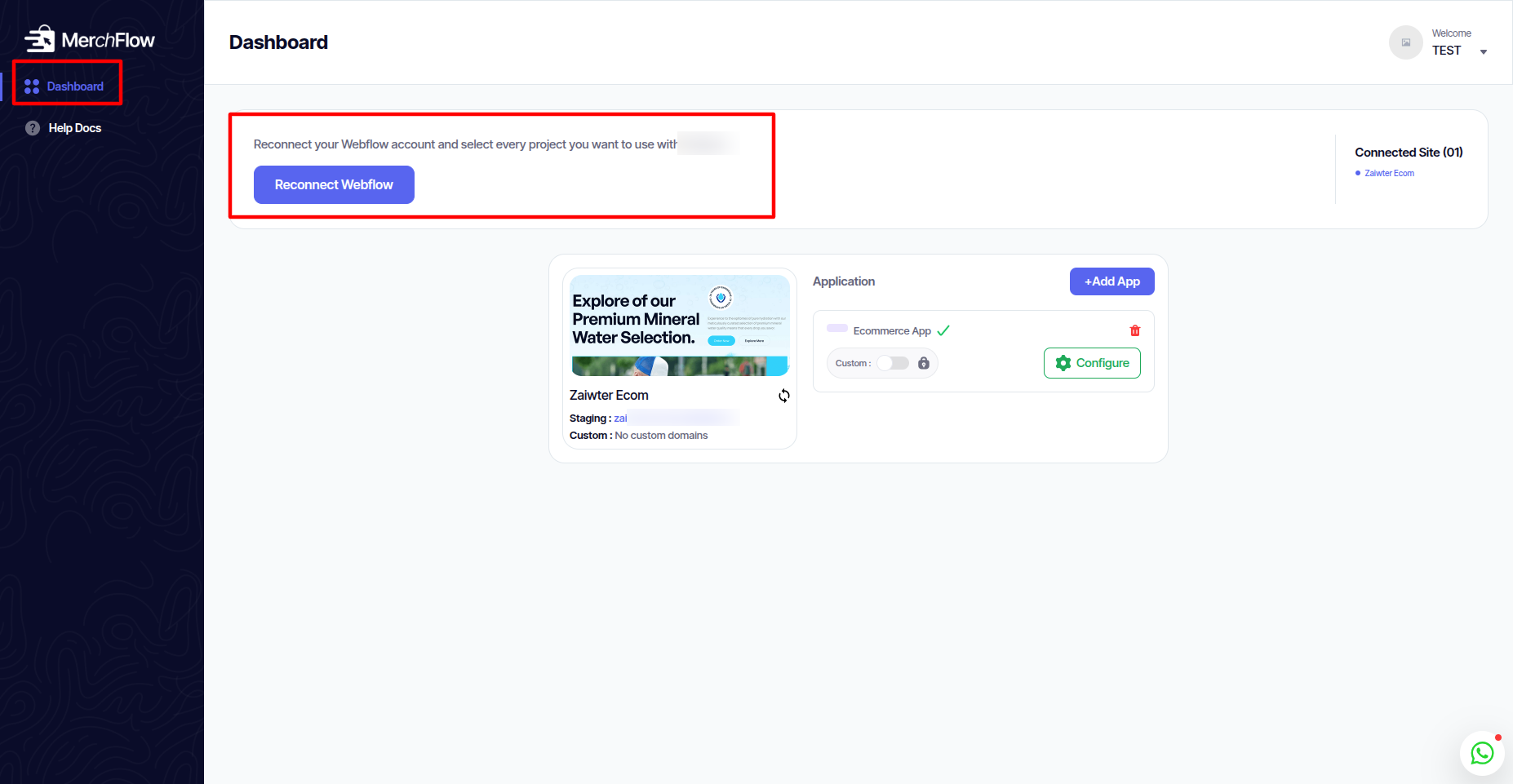Click the +Add App button
1513x784 pixels.
tap(1111, 281)
